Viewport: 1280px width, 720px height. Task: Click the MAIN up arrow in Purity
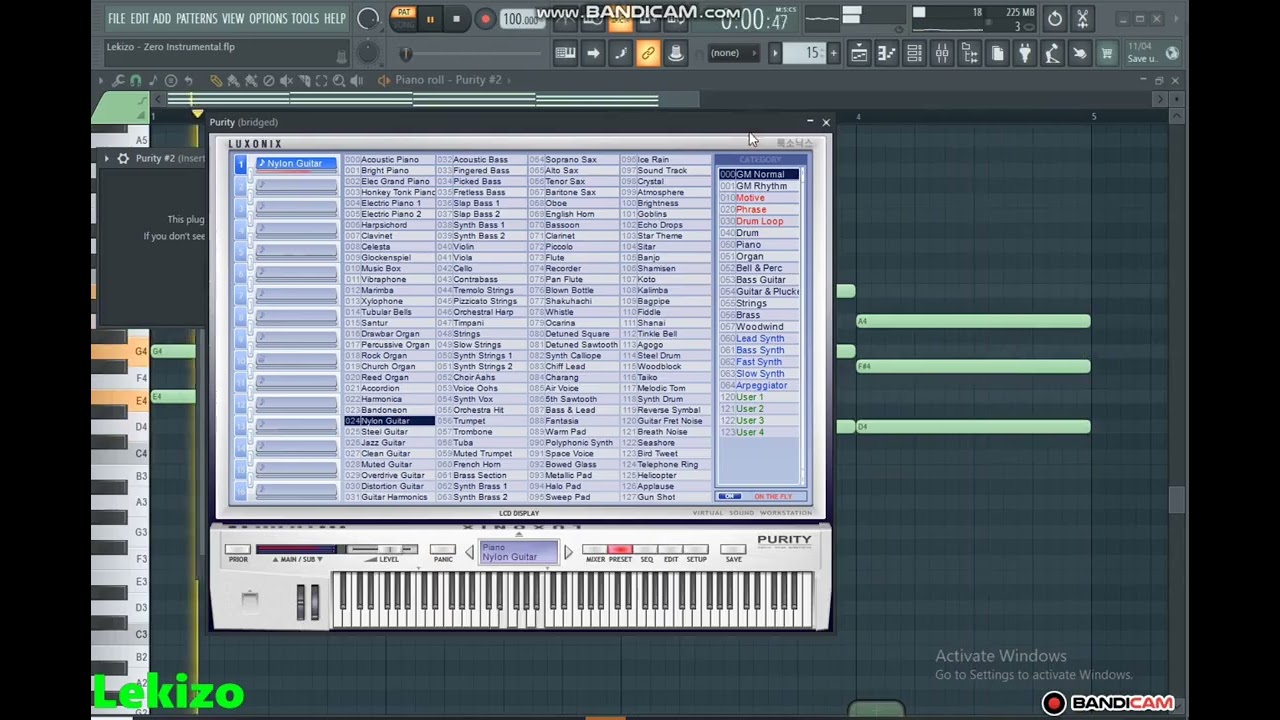pyautogui.click(x=276, y=559)
